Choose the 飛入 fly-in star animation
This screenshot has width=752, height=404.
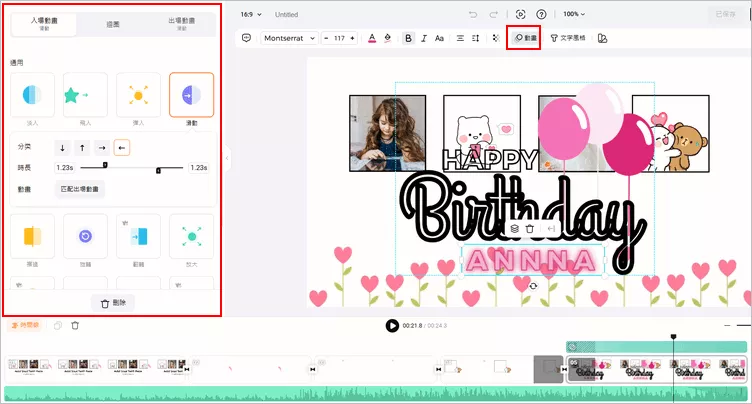pos(85,95)
